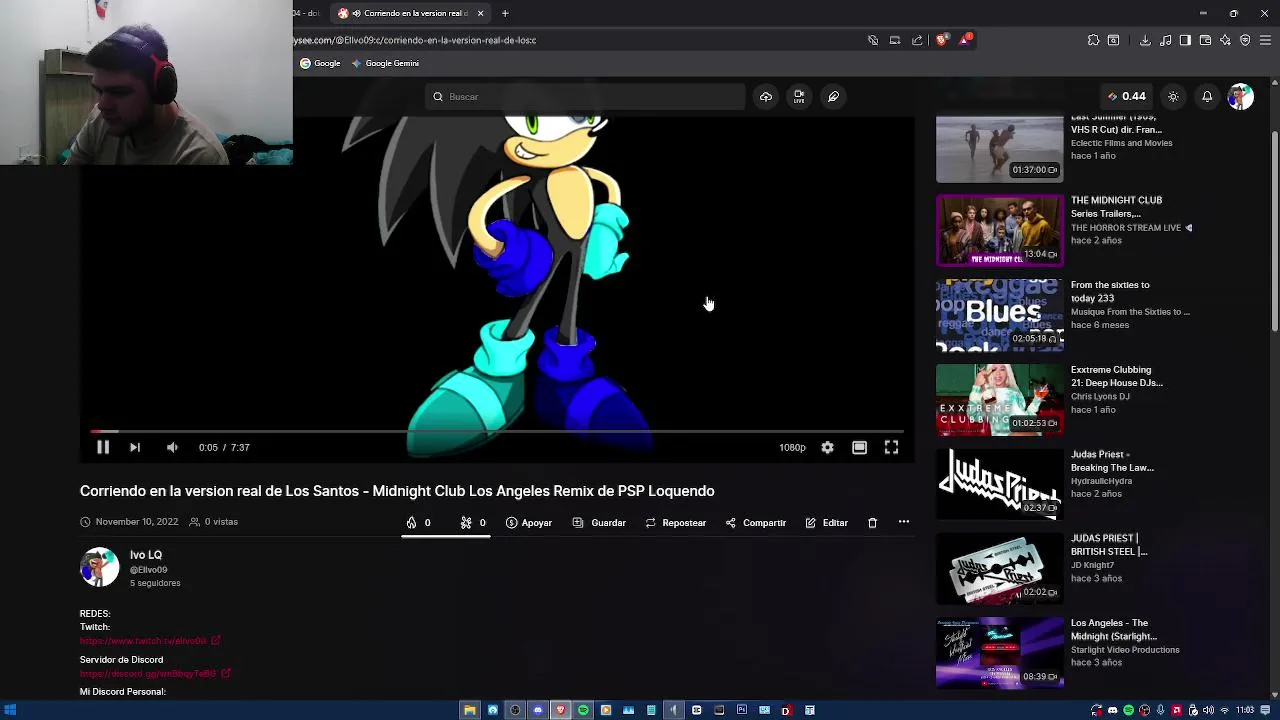Image resolution: width=1280 pixels, height=720 pixels.
Task: Select the Corriendo en la version real browser tab
Action: click(x=408, y=13)
